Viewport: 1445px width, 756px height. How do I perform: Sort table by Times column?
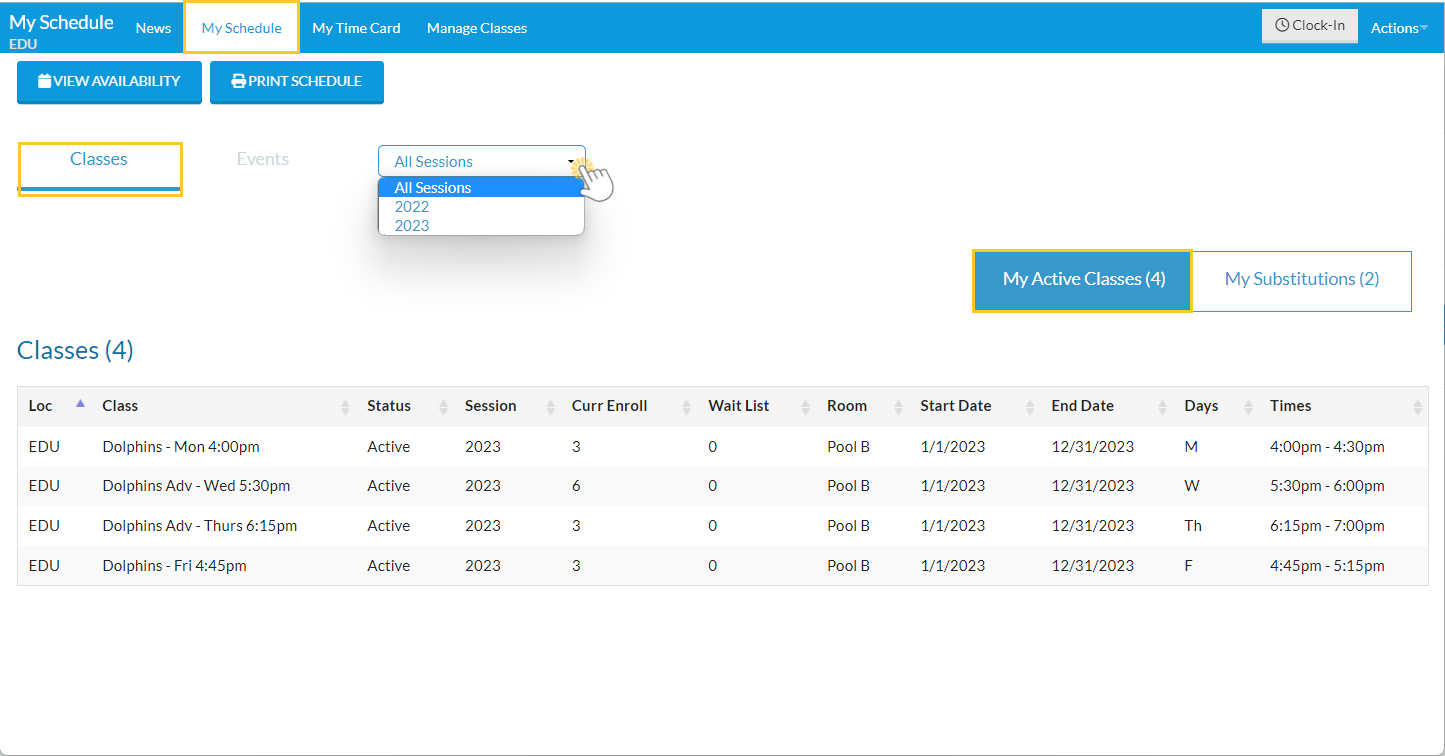click(x=1344, y=406)
